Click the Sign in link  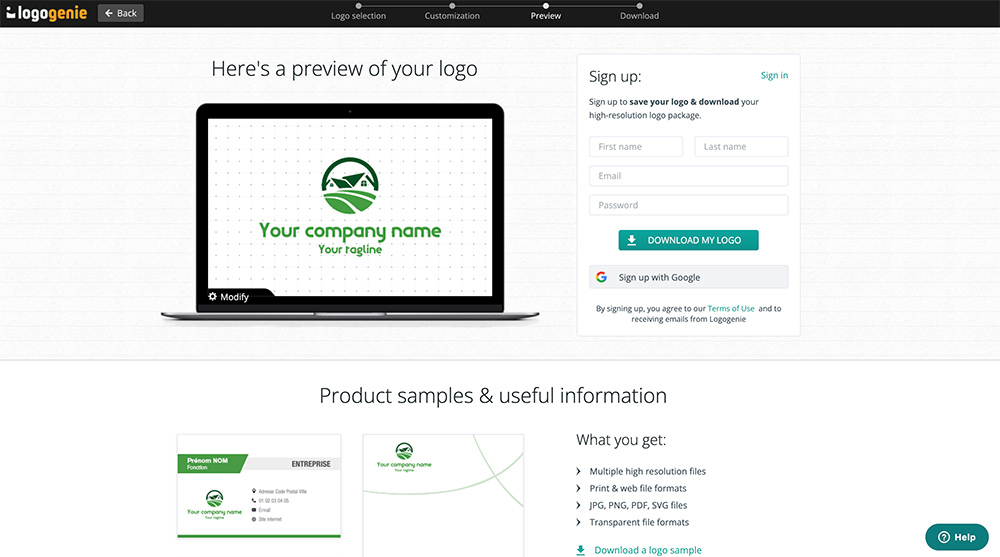[x=774, y=76]
